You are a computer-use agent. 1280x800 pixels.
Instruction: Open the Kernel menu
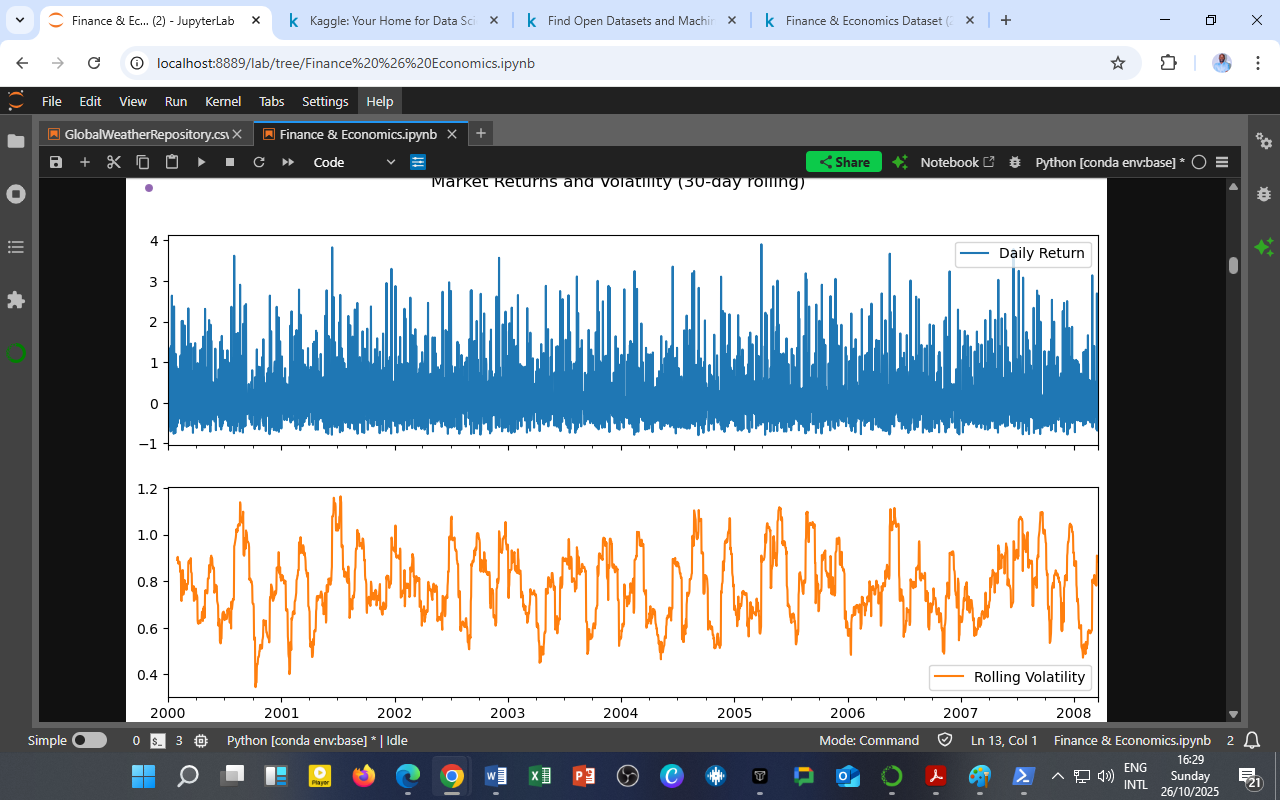click(x=222, y=101)
